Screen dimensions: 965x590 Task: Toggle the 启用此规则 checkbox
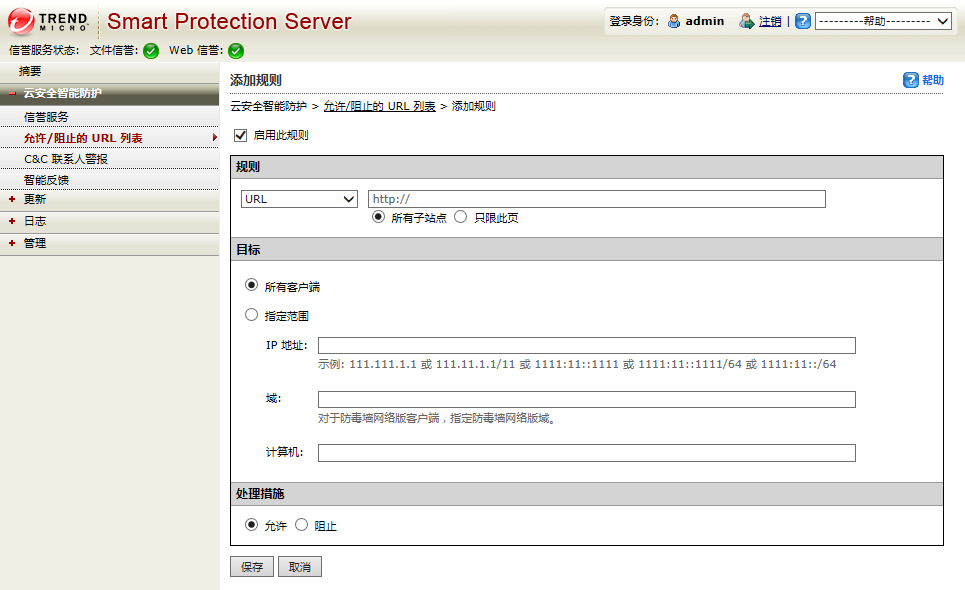[240, 135]
